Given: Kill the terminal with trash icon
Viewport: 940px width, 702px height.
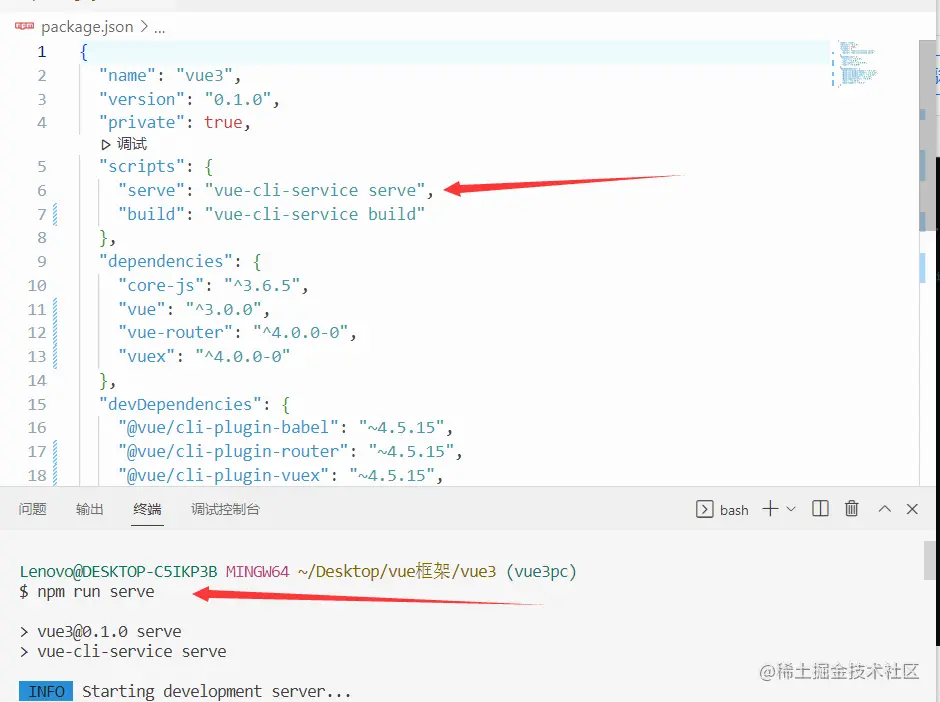Looking at the screenshot, I should coord(851,509).
